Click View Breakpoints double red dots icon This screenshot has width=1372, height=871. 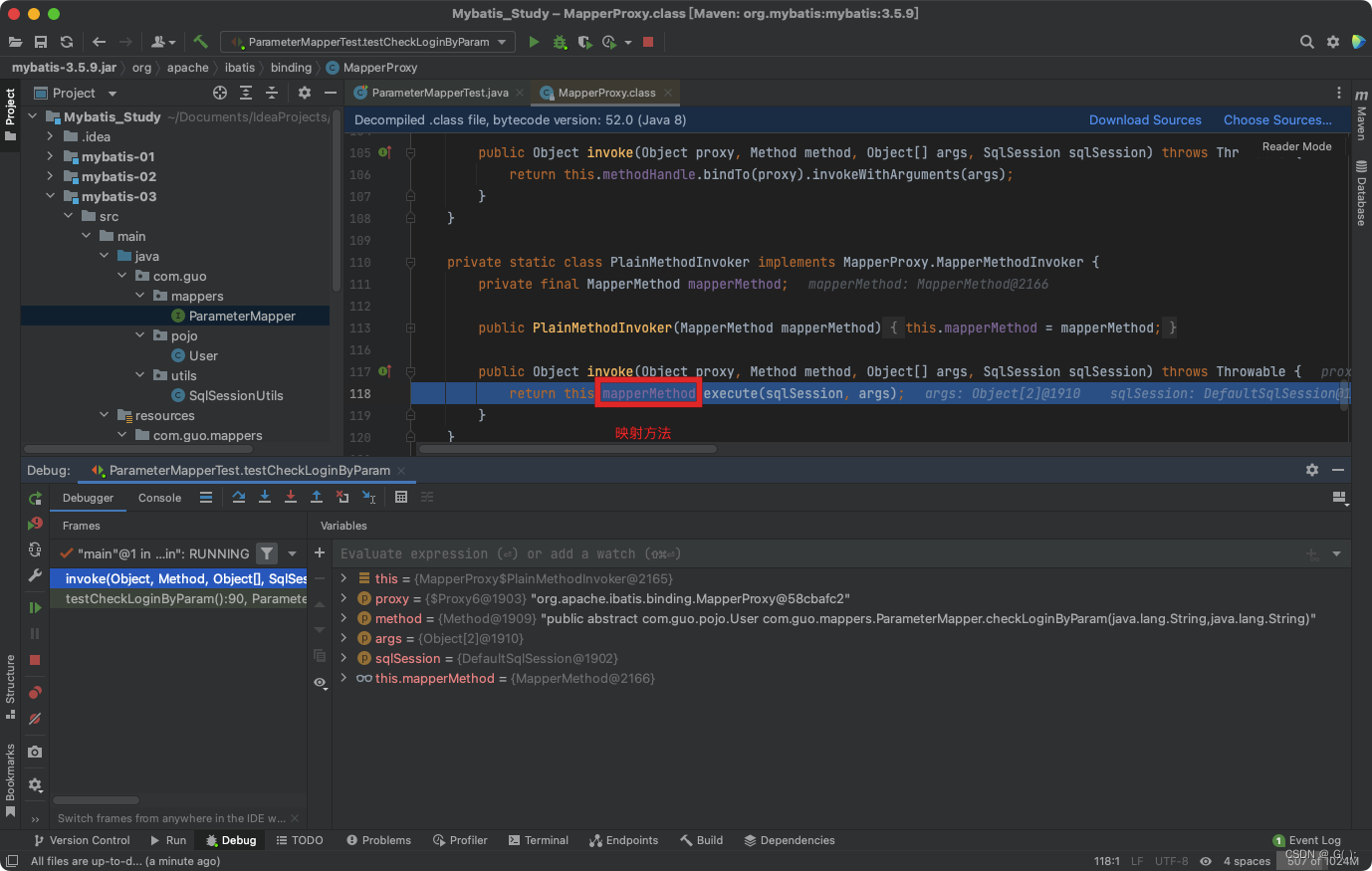[x=35, y=692]
